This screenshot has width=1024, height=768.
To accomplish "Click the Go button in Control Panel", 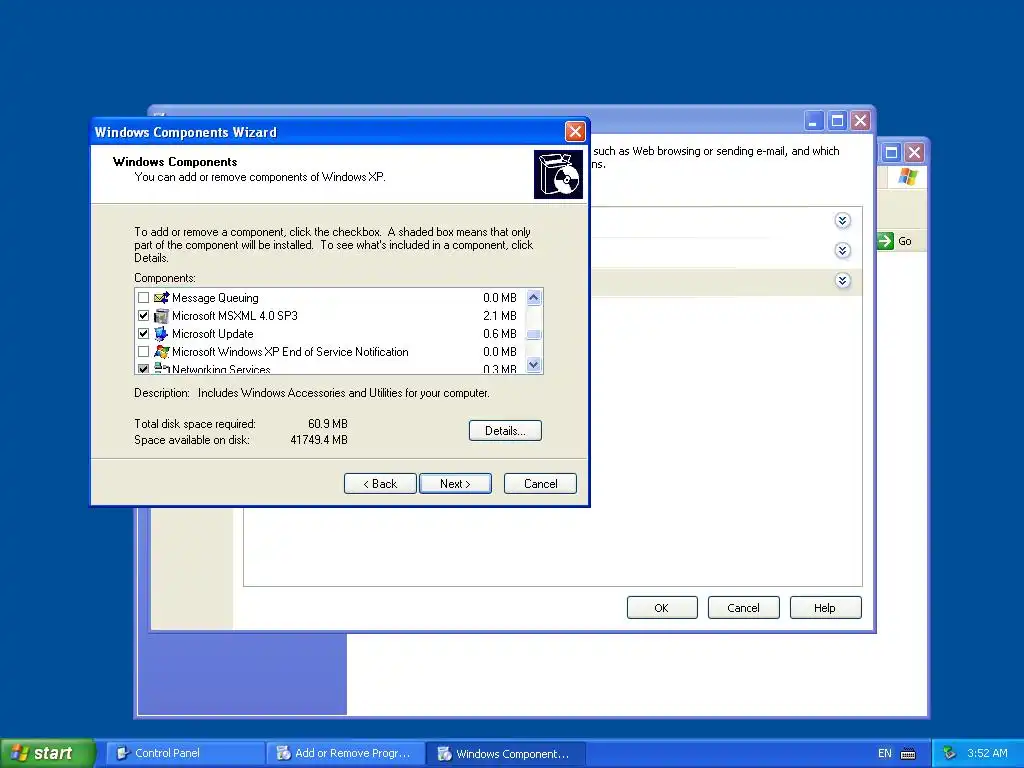I will (896, 241).
